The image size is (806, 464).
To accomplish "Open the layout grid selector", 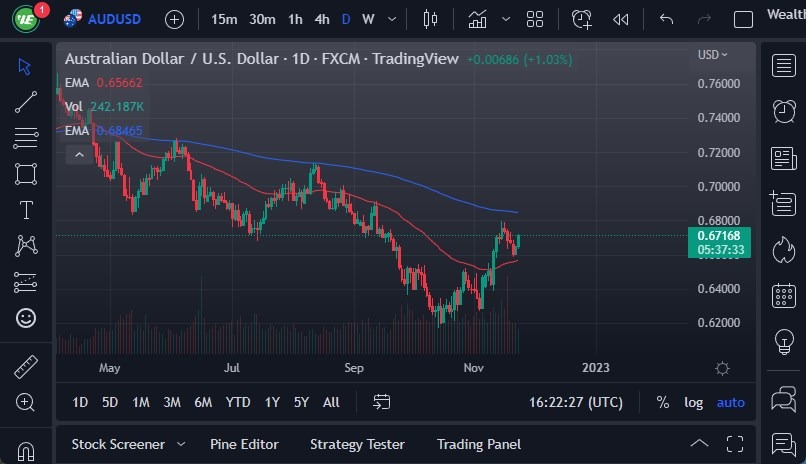I will [535, 19].
